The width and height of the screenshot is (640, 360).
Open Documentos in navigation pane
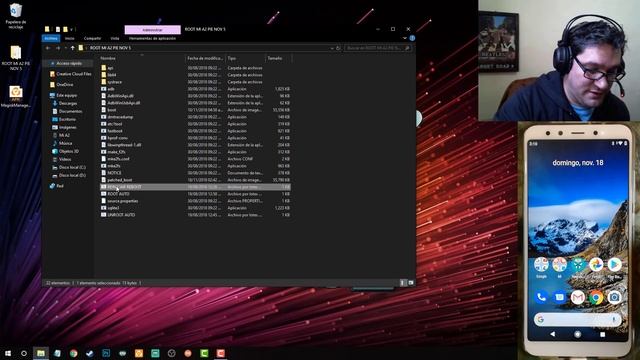[67, 111]
